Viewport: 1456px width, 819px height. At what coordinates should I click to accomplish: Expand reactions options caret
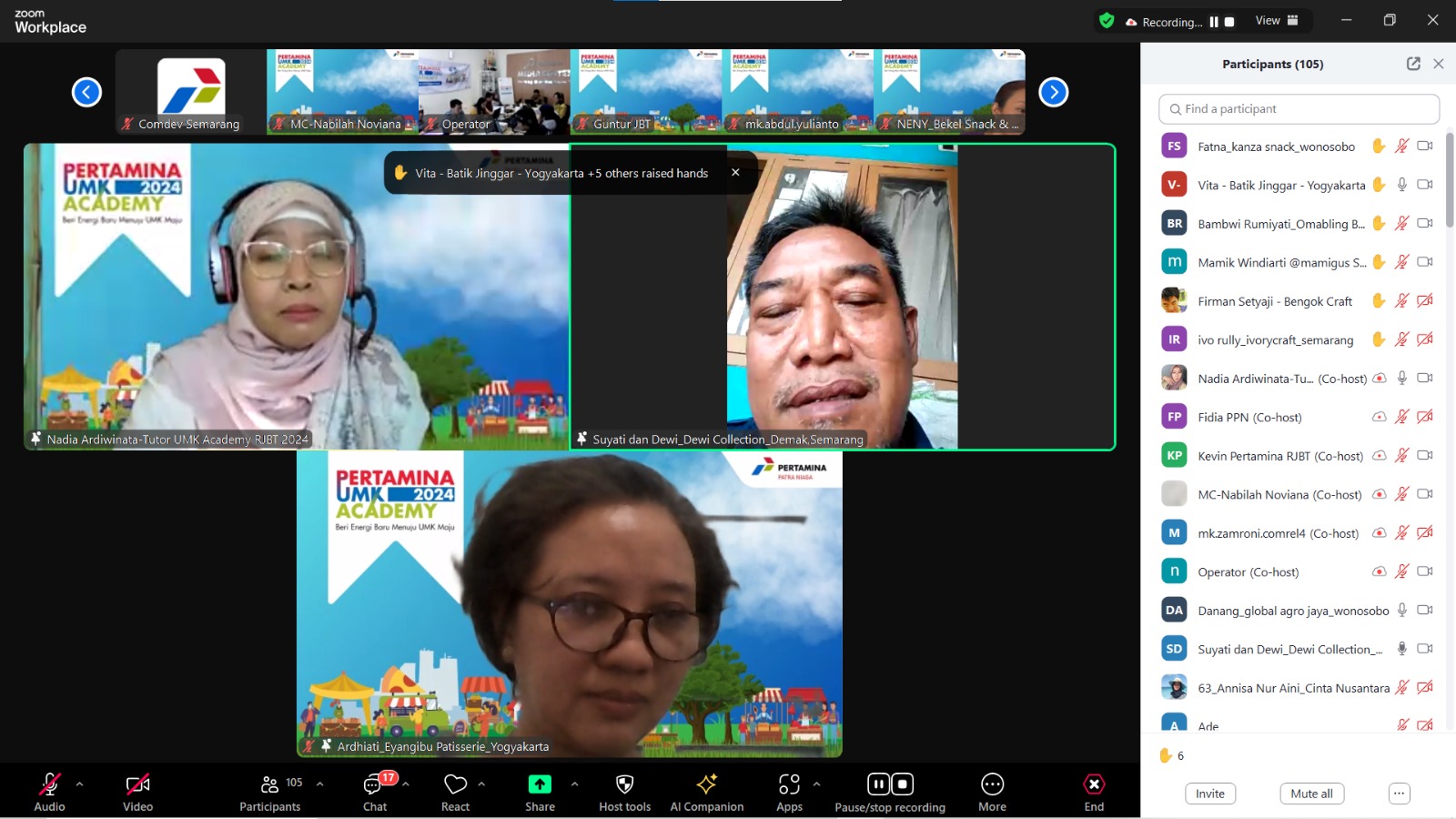click(x=481, y=784)
